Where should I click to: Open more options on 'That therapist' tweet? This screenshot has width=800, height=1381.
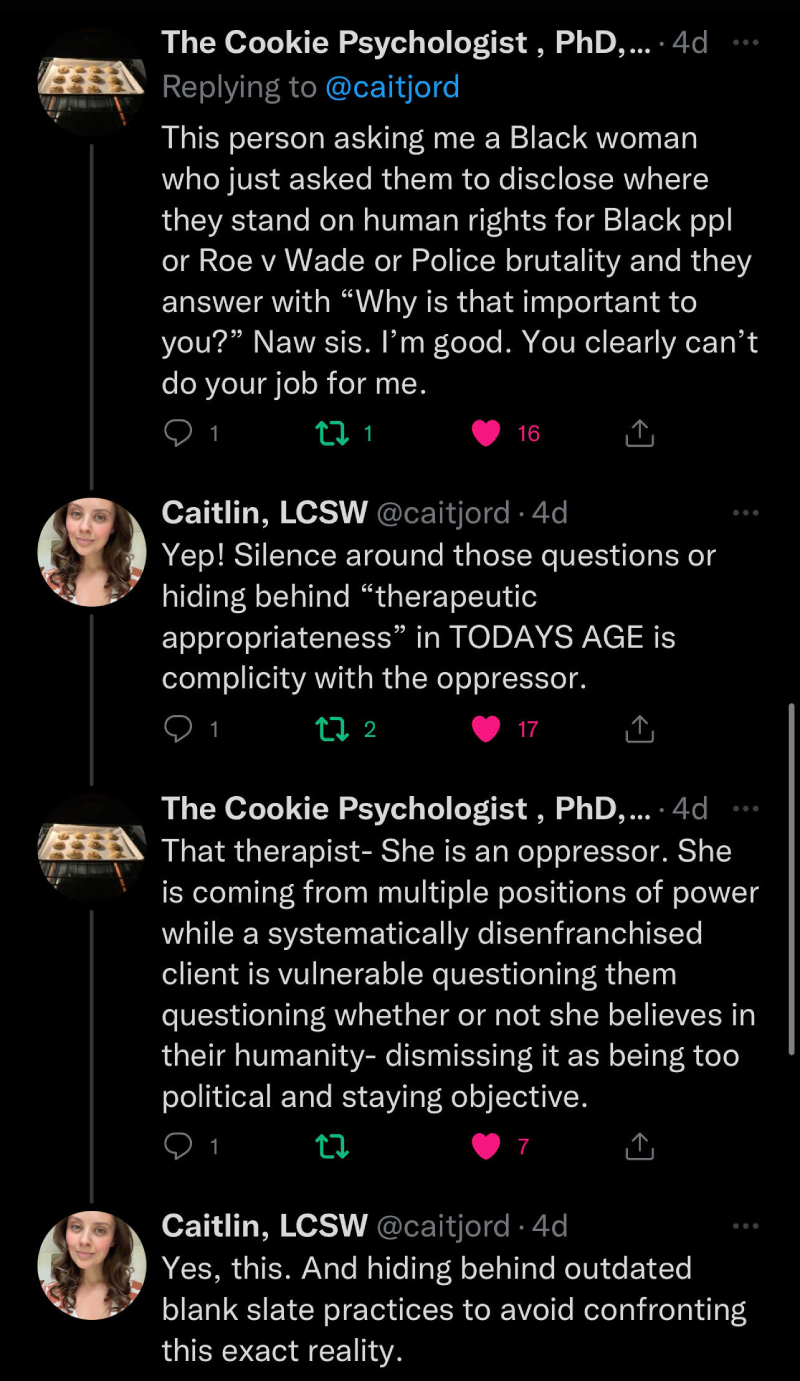746,808
